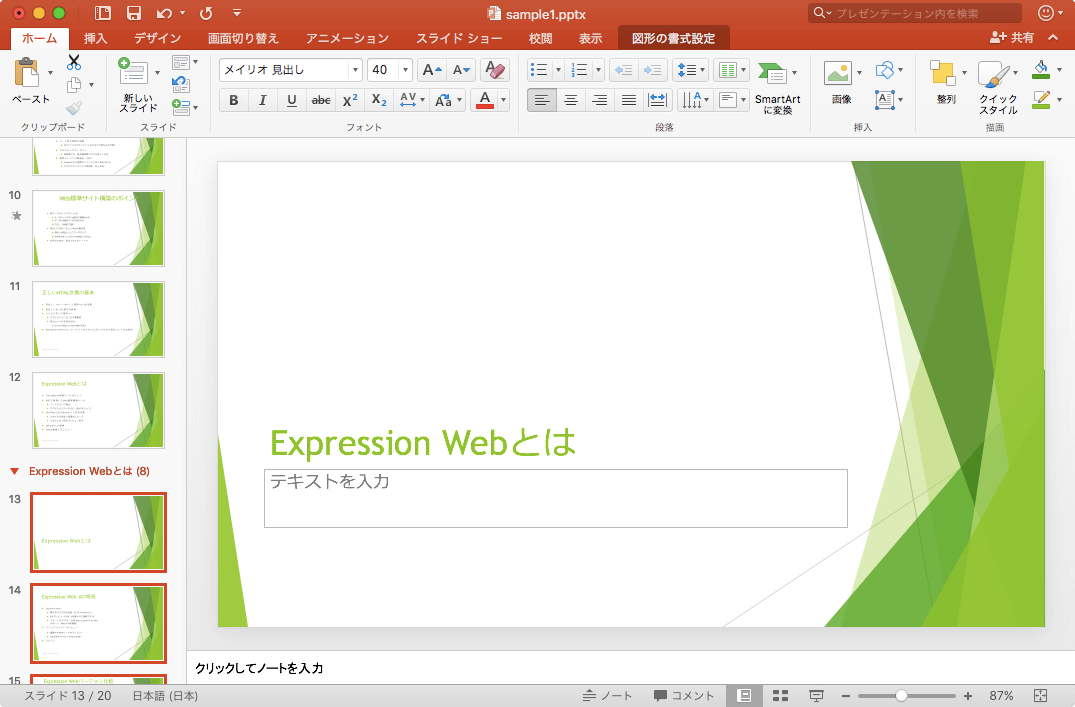Open the スライド ショー ribbon tab

[x=459, y=38]
